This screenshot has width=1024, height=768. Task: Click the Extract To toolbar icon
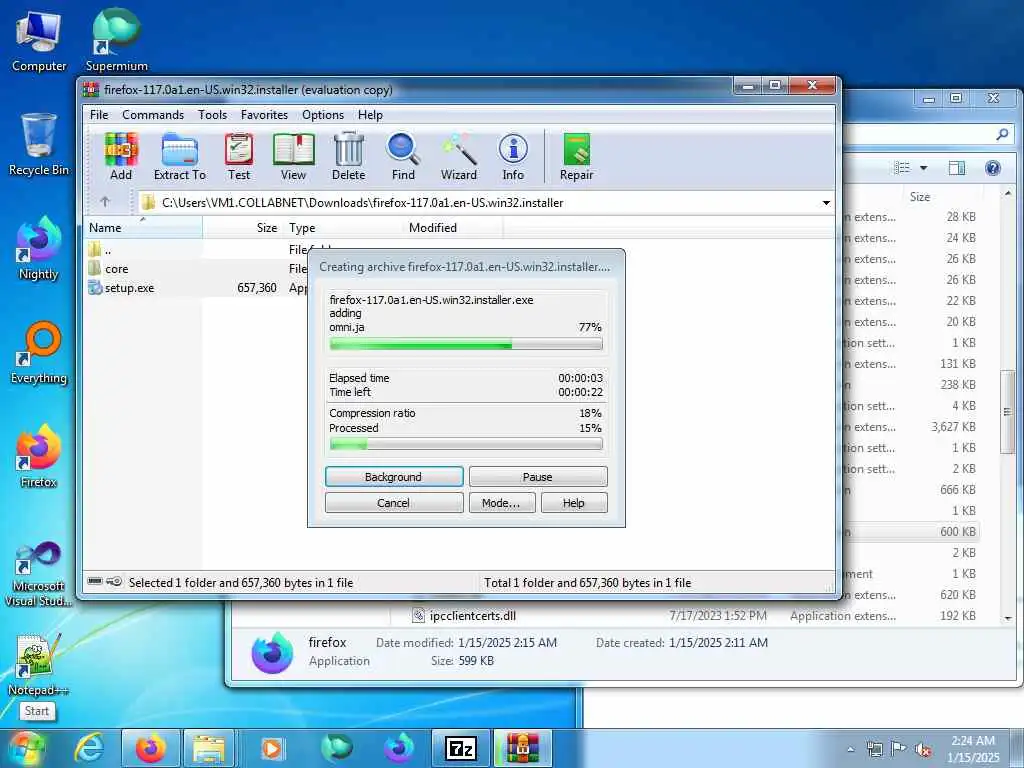click(180, 157)
